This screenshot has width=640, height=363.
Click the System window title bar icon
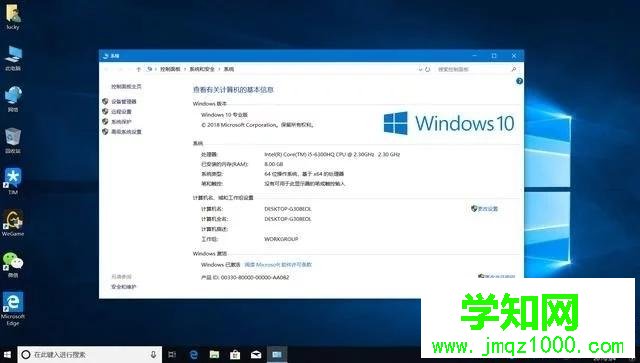(106, 56)
